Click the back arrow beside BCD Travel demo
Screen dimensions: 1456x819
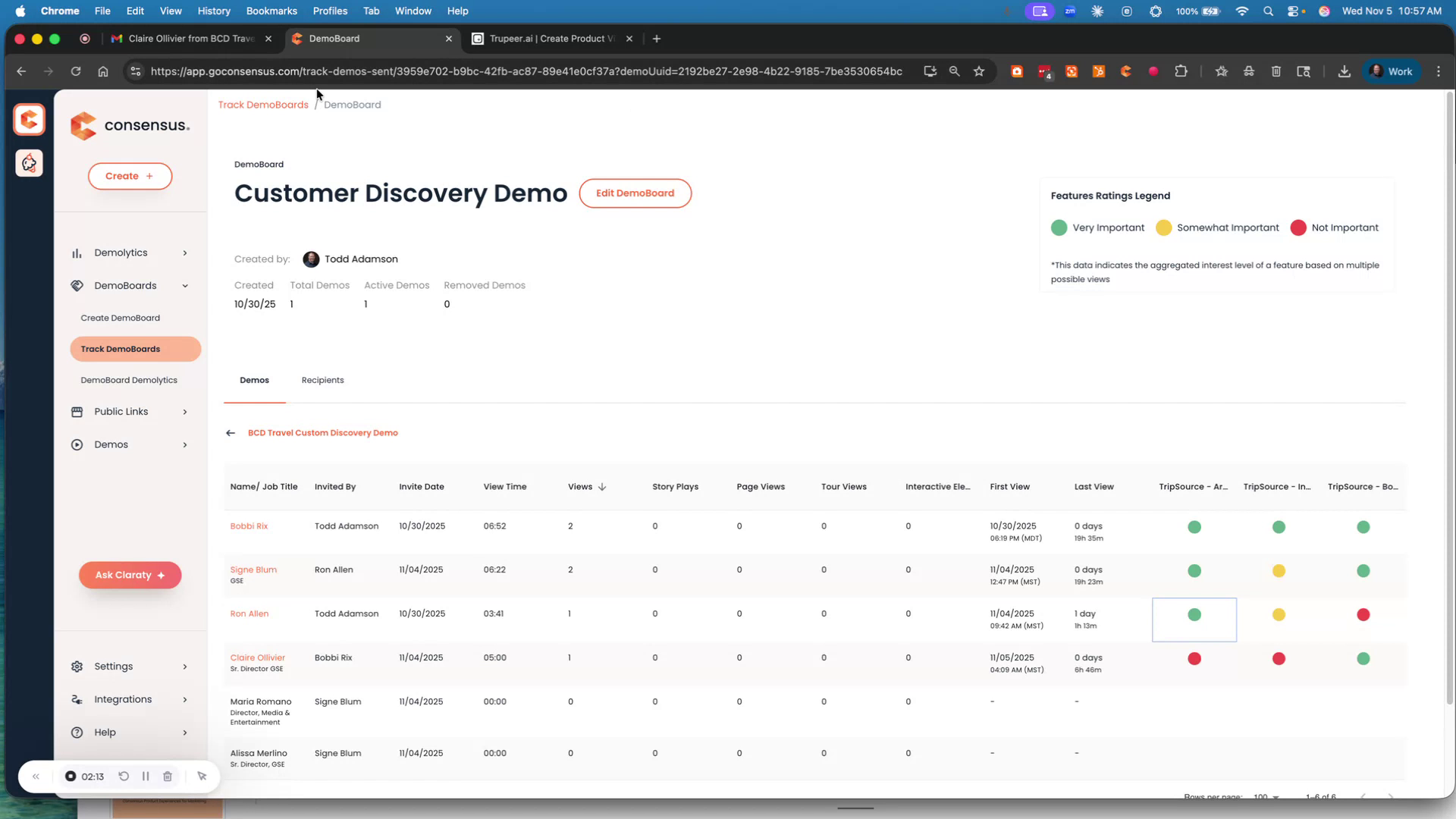pos(231,433)
